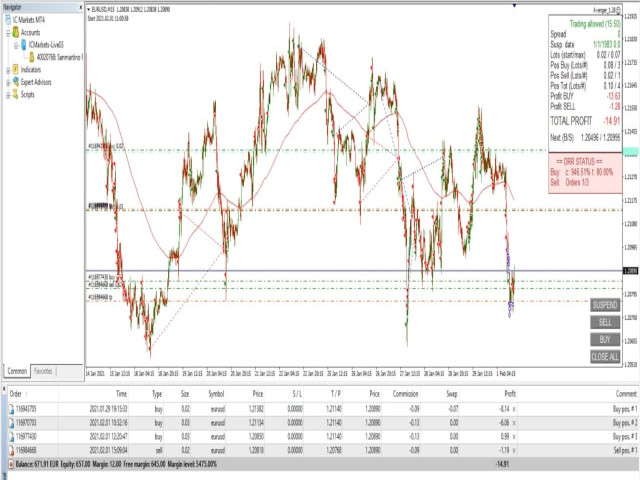Expand the Expert Advisors tree node
Image resolution: width=640 pixels, height=480 pixels.
8,82
